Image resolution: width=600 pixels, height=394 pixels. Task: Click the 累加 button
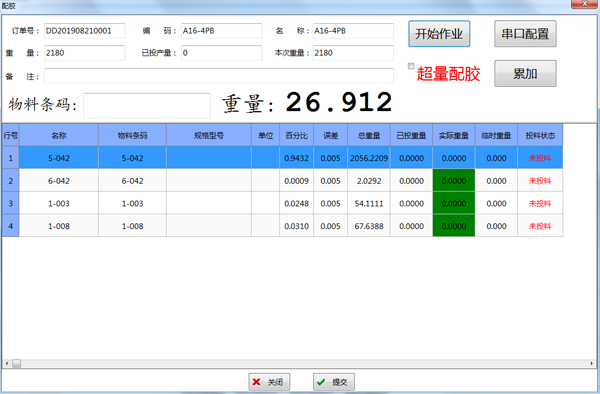coord(525,73)
